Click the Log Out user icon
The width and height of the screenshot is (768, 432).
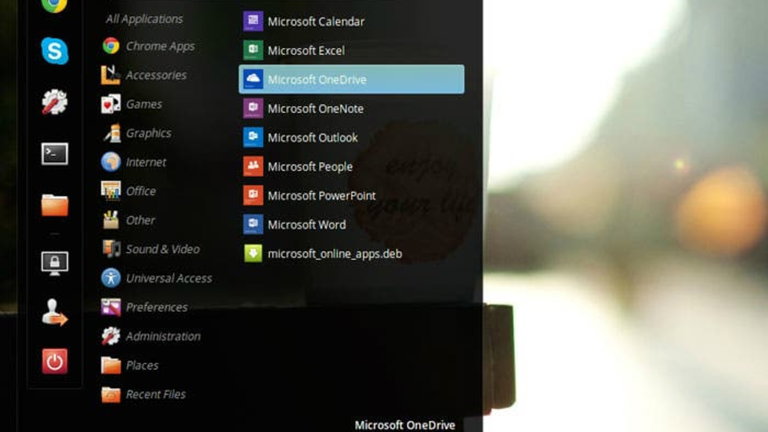[x=54, y=312]
